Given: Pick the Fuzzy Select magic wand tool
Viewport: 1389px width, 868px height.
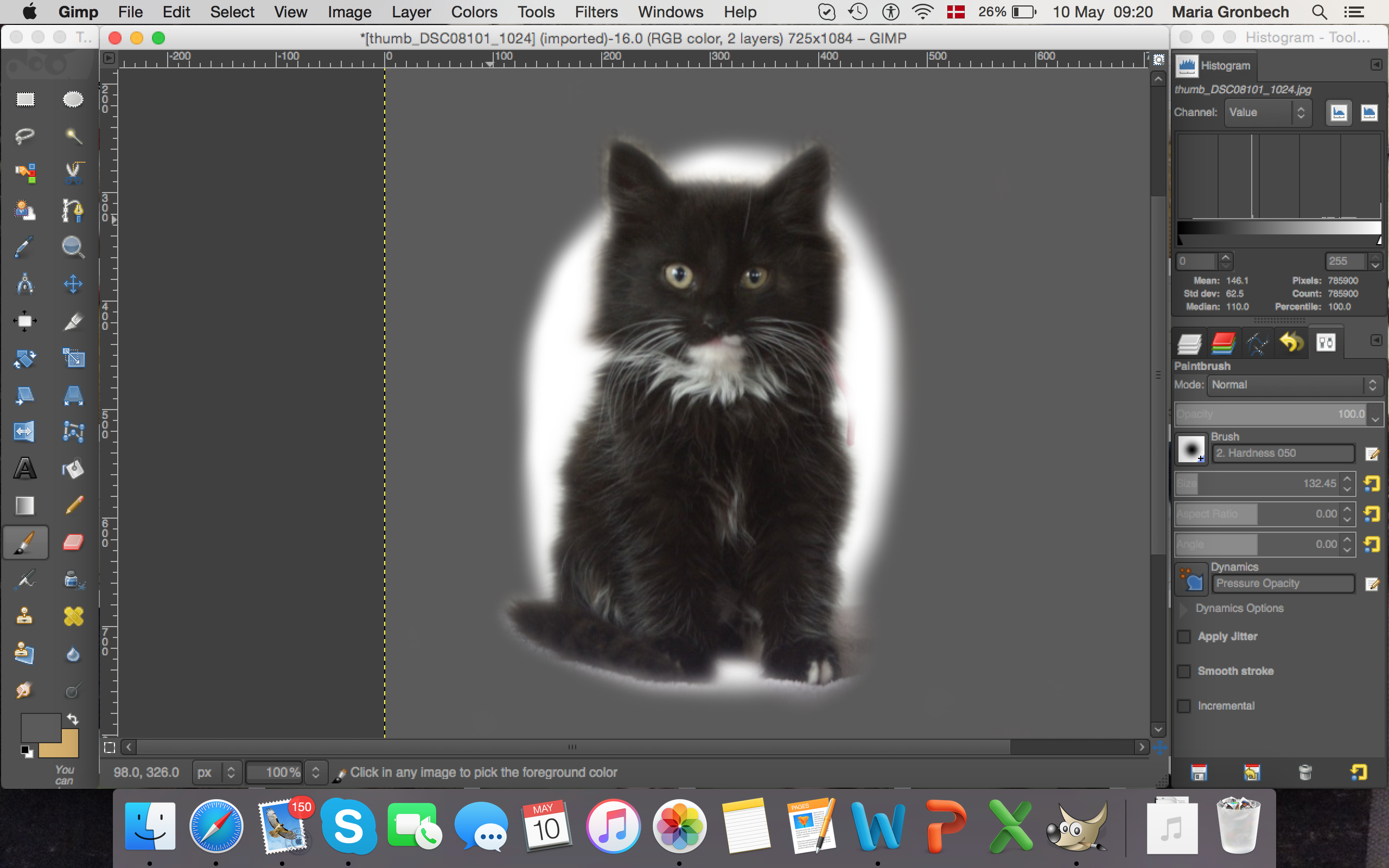Looking at the screenshot, I should coord(73,136).
